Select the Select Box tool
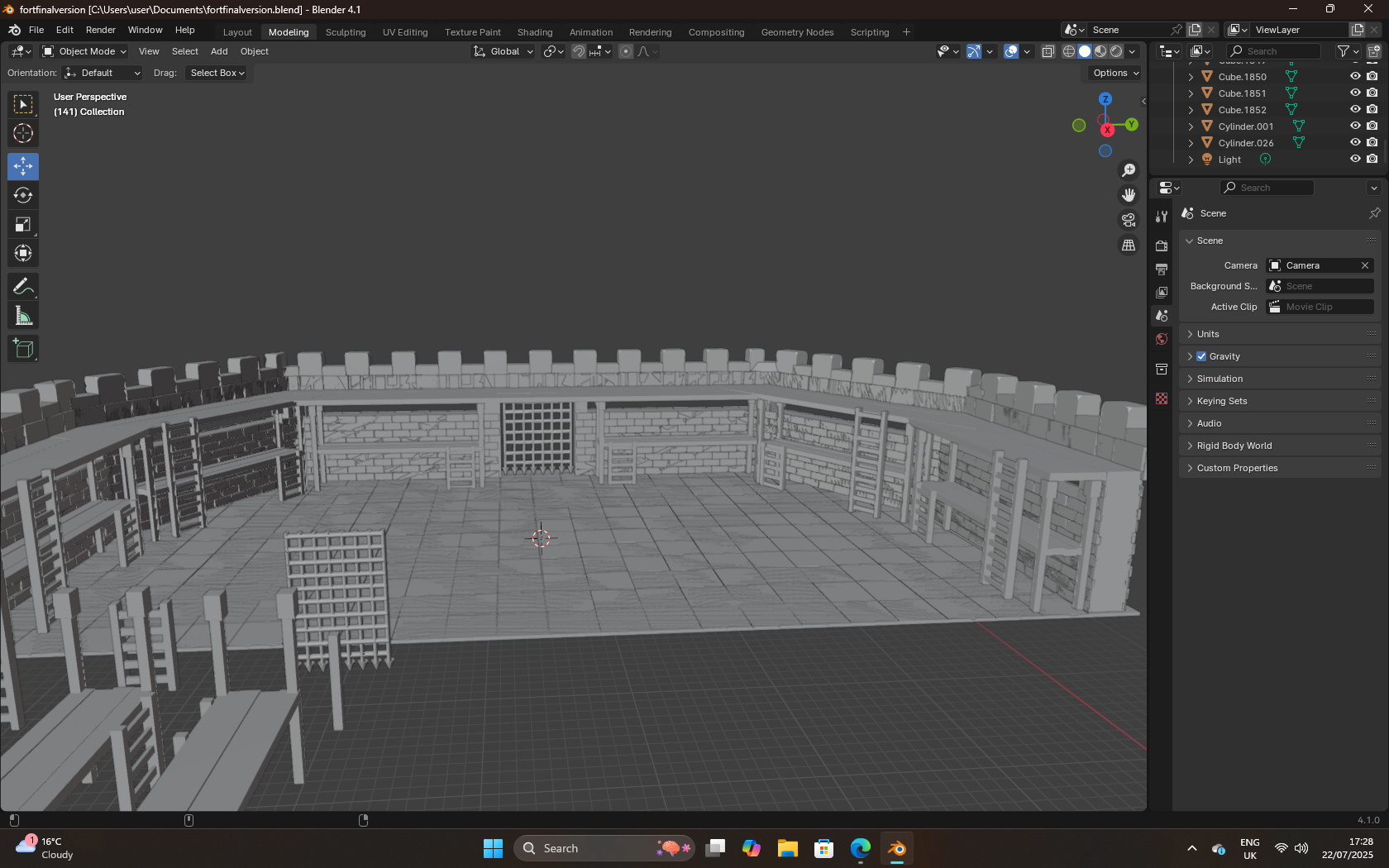1389x868 pixels. coord(23,104)
